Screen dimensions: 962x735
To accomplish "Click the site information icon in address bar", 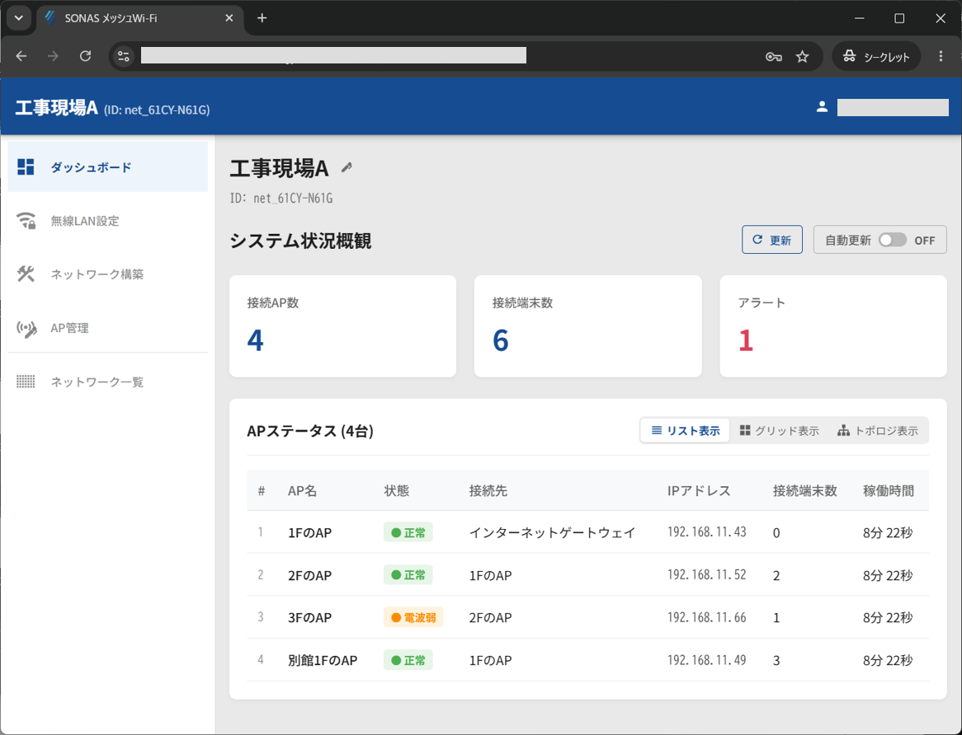I will pyautogui.click(x=124, y=56).
